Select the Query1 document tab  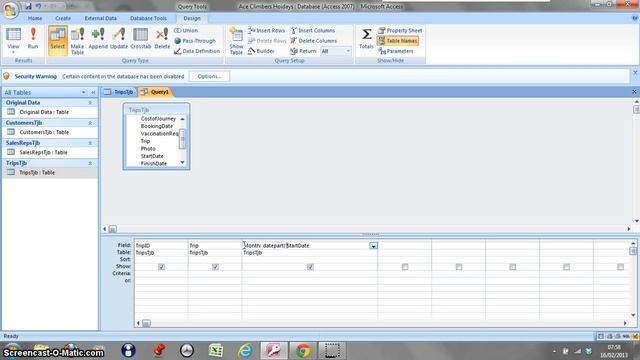pyautogui.click(x=156, y=92)
